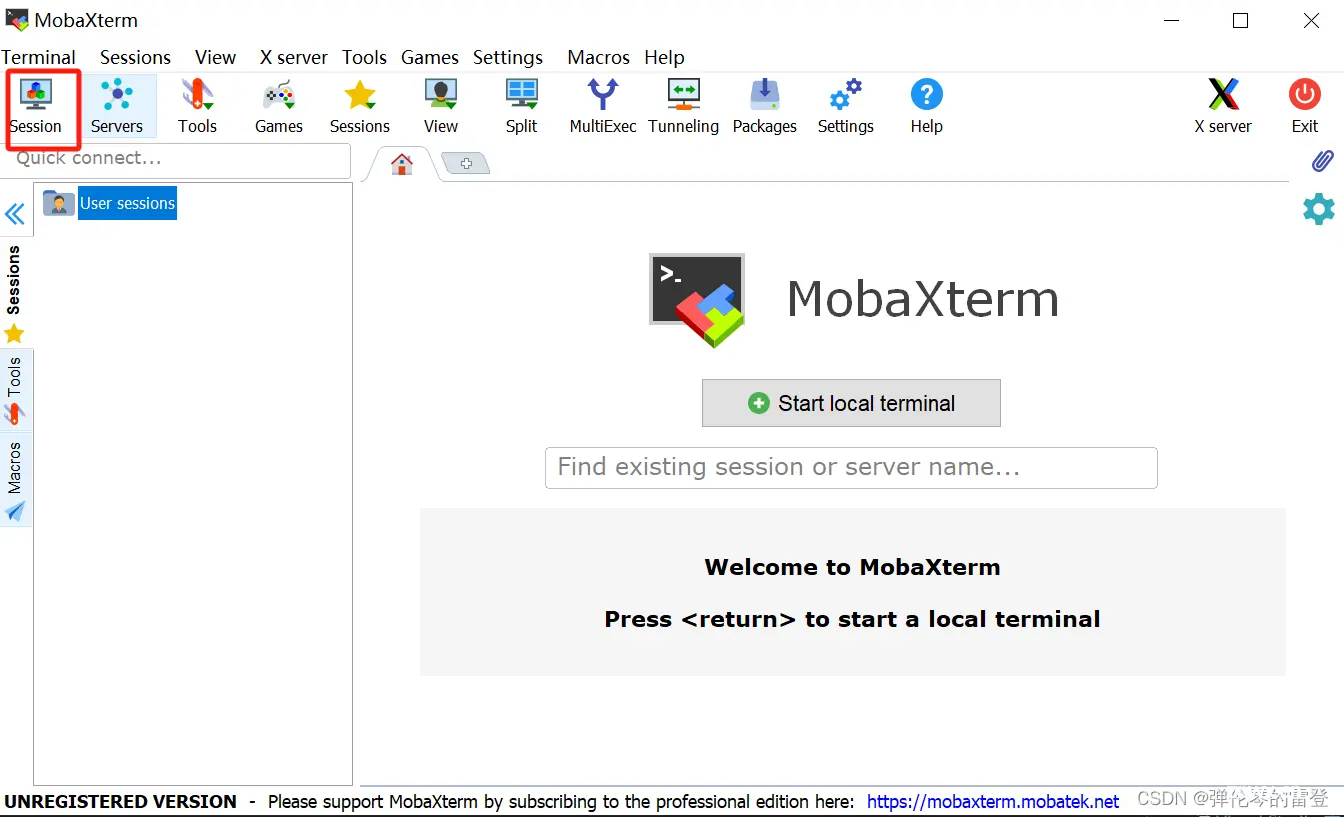Click the Start local terminal button
Viewport: 1344px width, 817px height.
coord(851,403)
